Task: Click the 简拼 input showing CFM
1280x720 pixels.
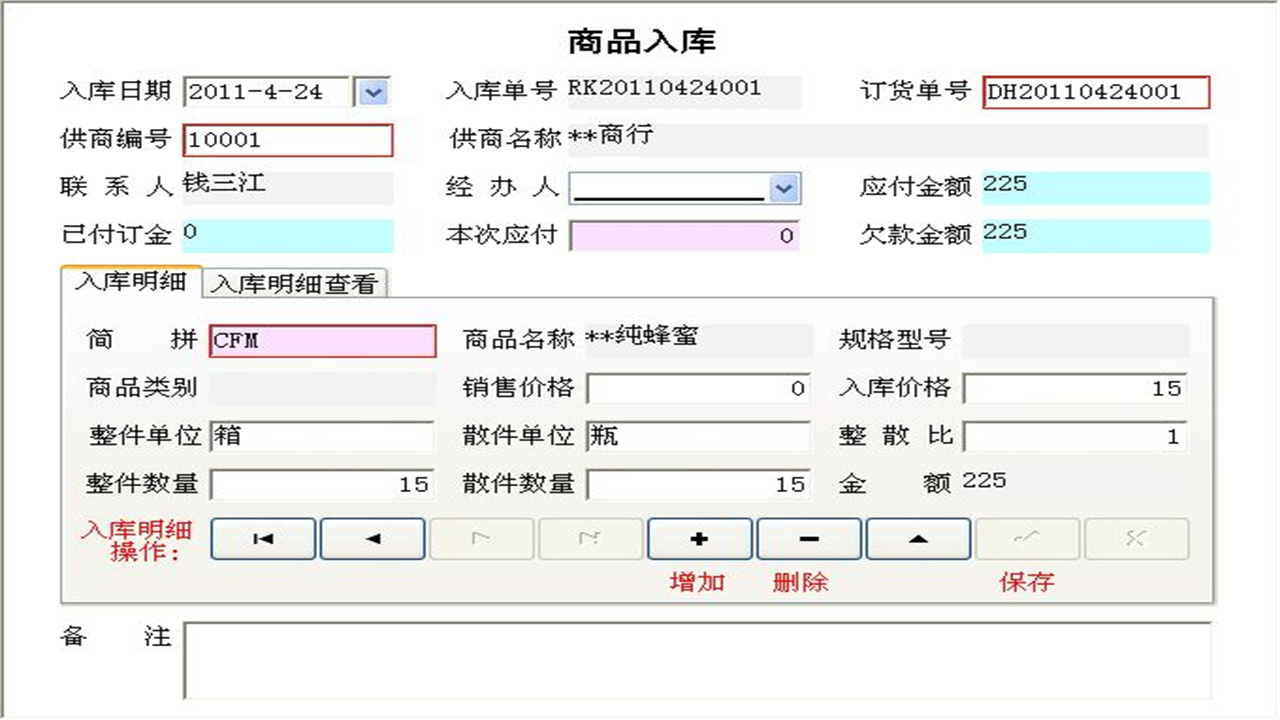Action: pyautogui.click(x=320, y=341)
